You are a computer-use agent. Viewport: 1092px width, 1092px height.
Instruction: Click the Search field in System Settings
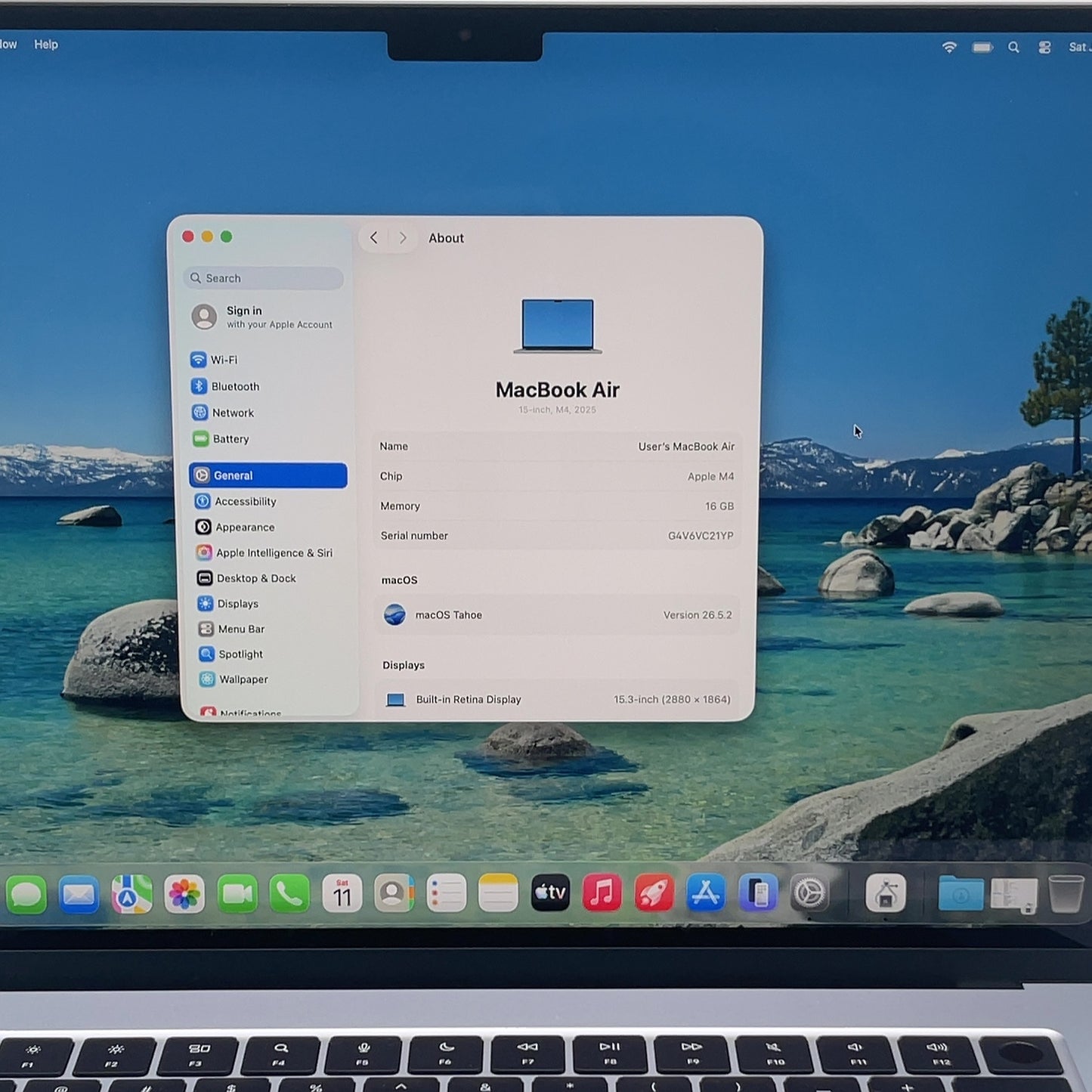click(263, 278)
